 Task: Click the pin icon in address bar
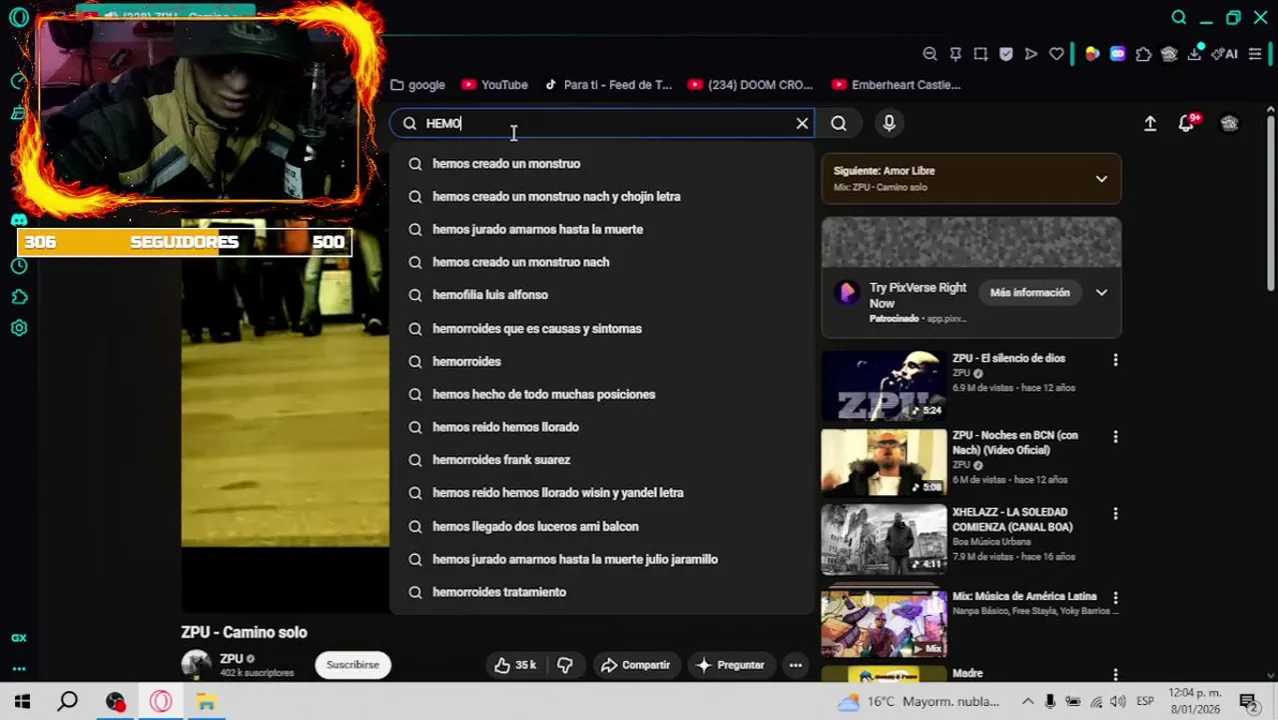click(x=955, y=54)
